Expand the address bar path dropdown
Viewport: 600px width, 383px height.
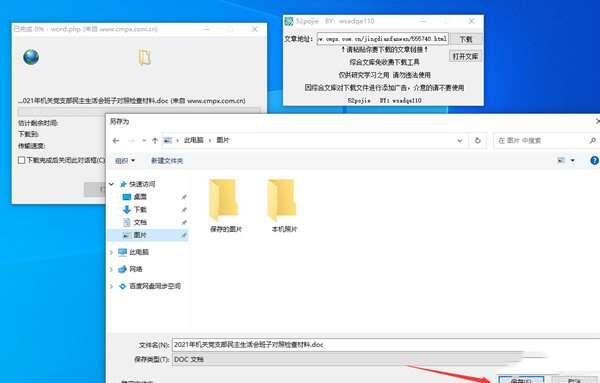click(460, 141)
